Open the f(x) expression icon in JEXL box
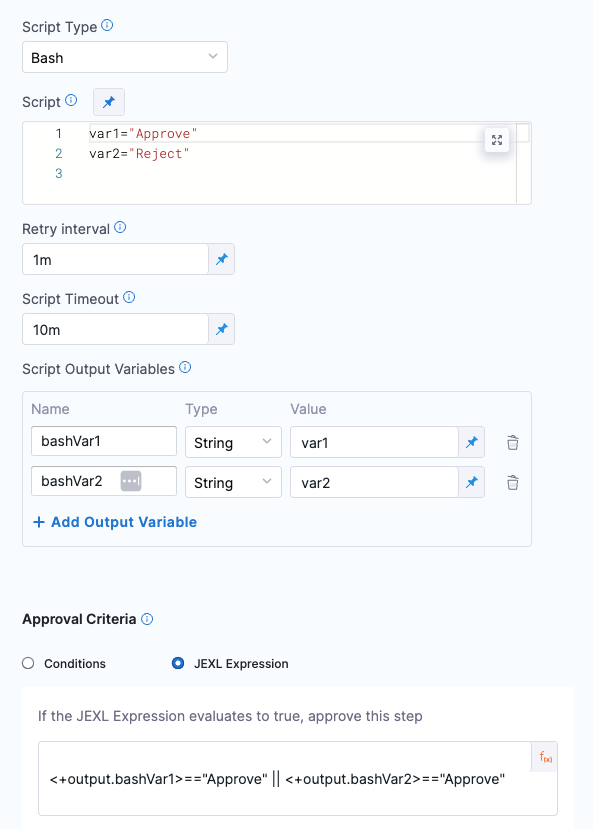 tap(545, 757)
